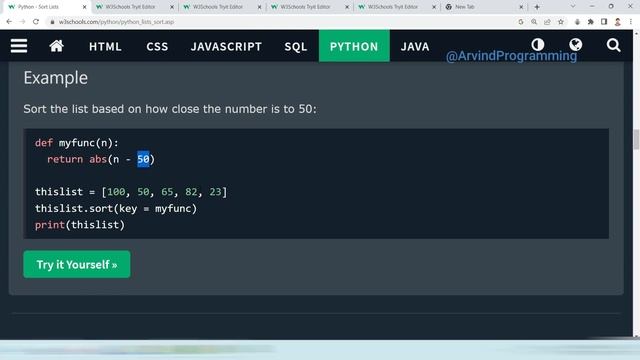Image resolution: width=640 pixels, height=360 pixels.
Task: Click the Try it Yourself button
Action: coord(77,264)
